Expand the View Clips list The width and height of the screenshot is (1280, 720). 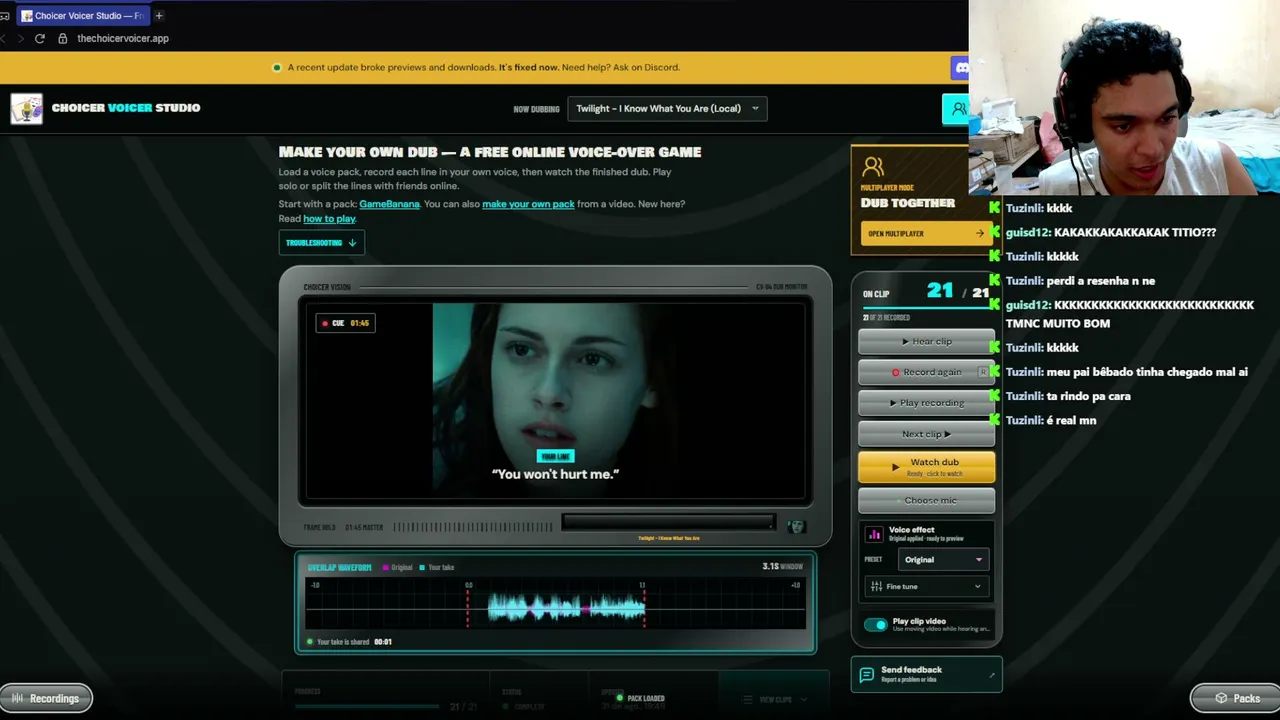point(774,700)
